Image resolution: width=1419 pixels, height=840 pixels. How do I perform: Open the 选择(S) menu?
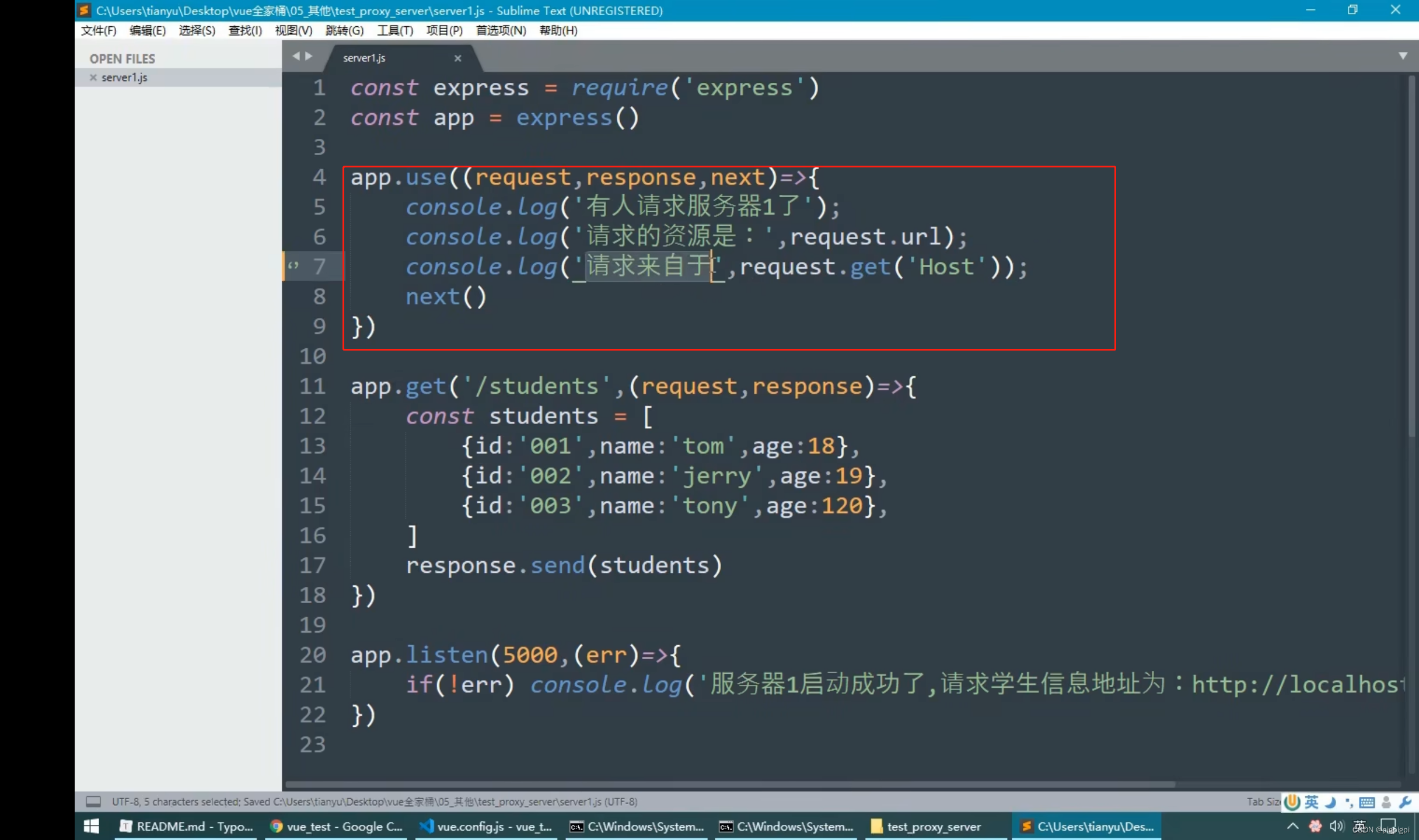(197, 30)
